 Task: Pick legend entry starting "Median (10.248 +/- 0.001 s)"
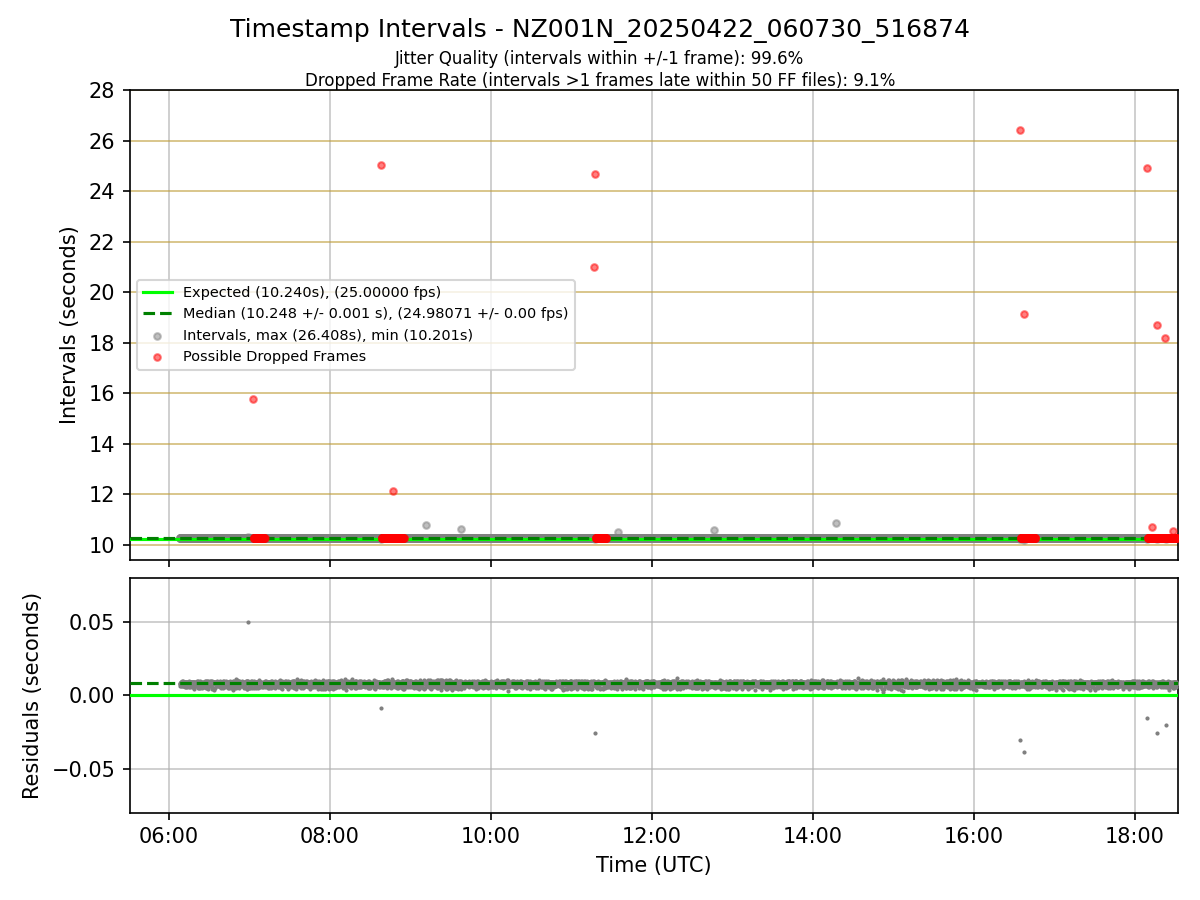coord(375,313)
